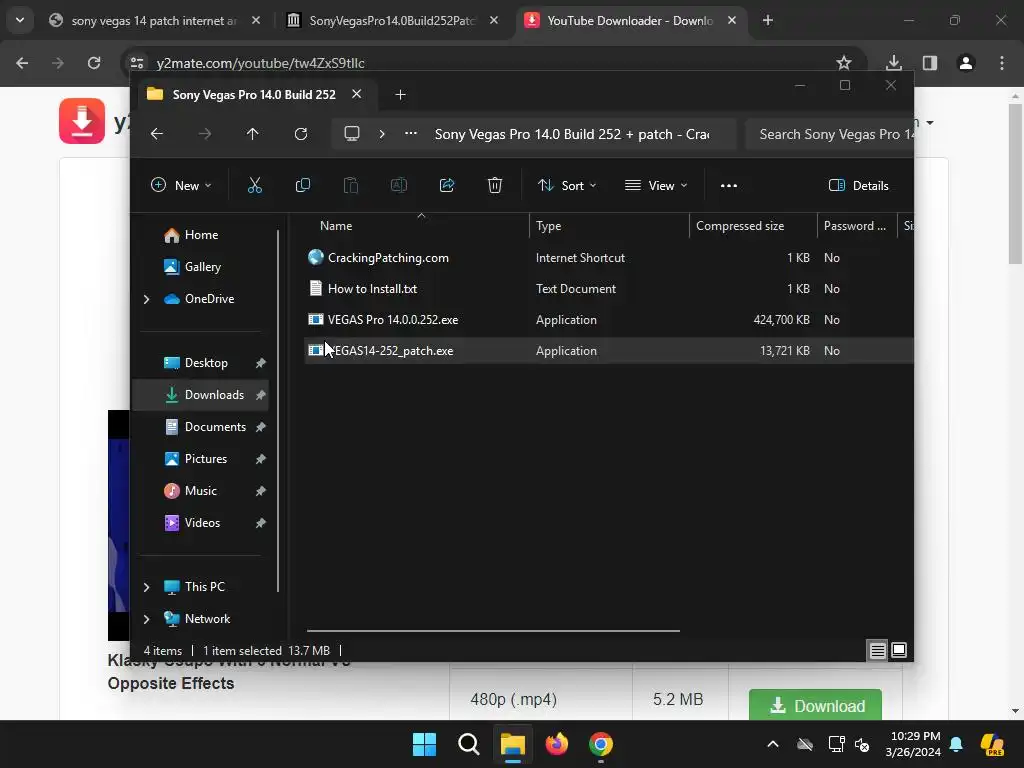Click Password protected column header
This screenshot has height=768, width=1024.
pyautogui.click(x=857, y=226)
